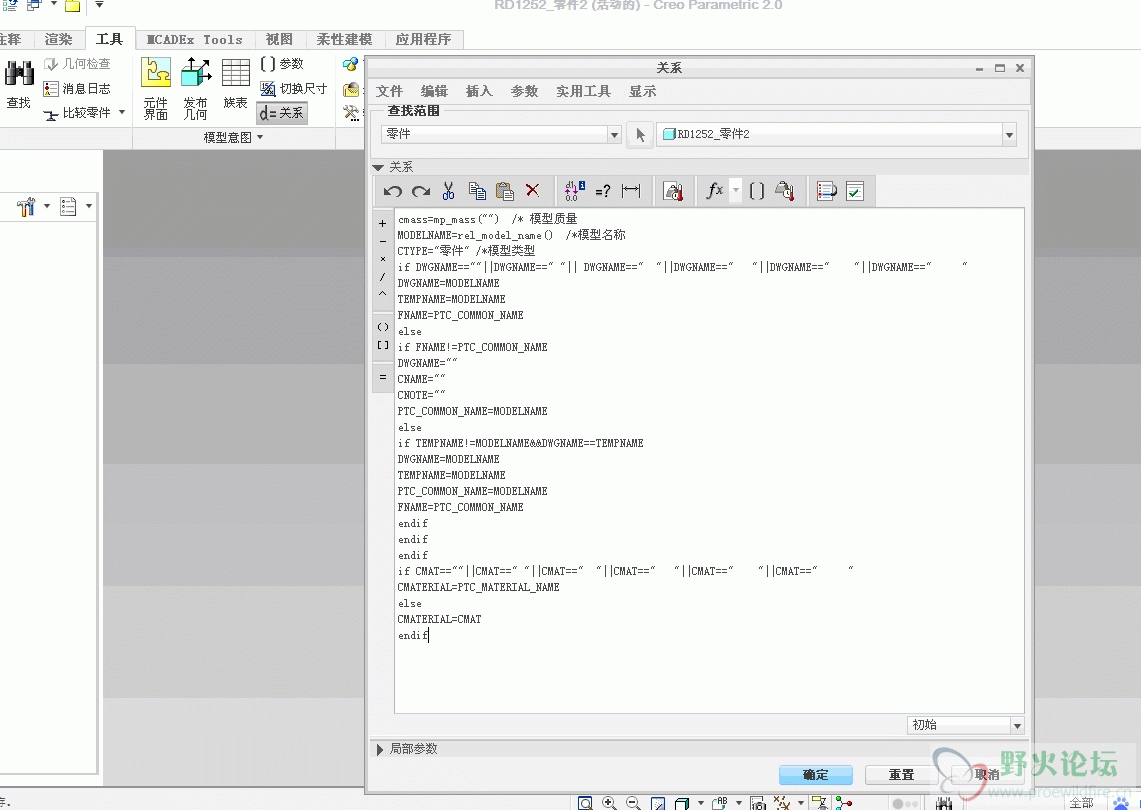
Task: Verify relations with the green checkmark icon
Action: point(855,191)
